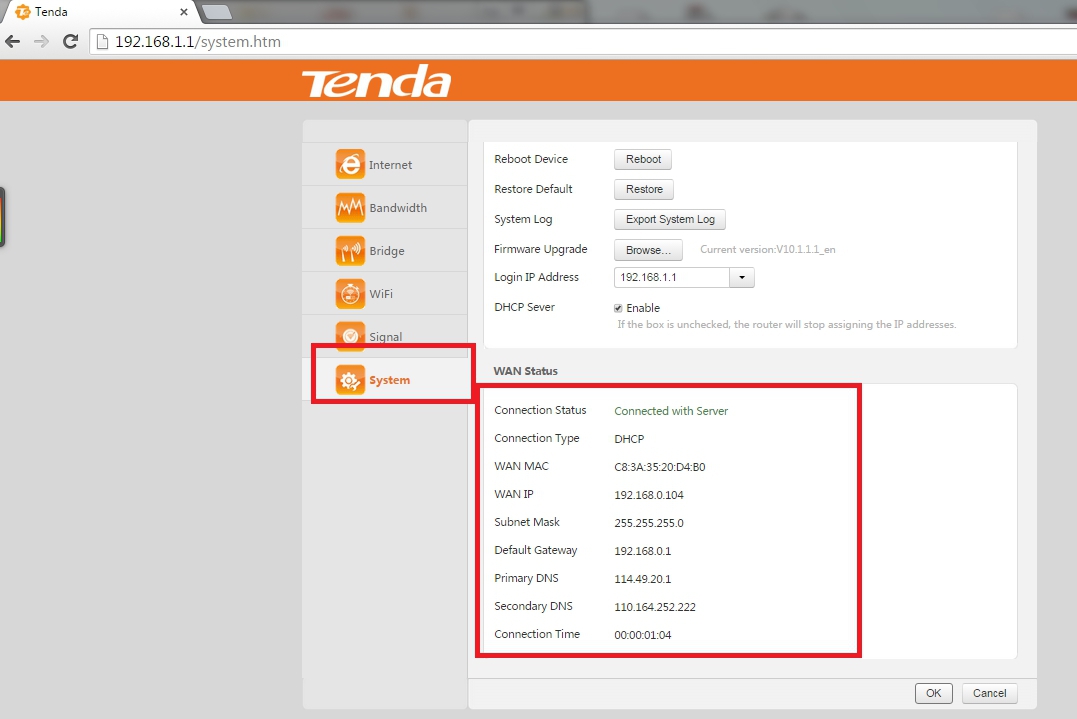Click the DHCP connection type value
Screen dimensions: 1077x719
(x=629, y=440)
